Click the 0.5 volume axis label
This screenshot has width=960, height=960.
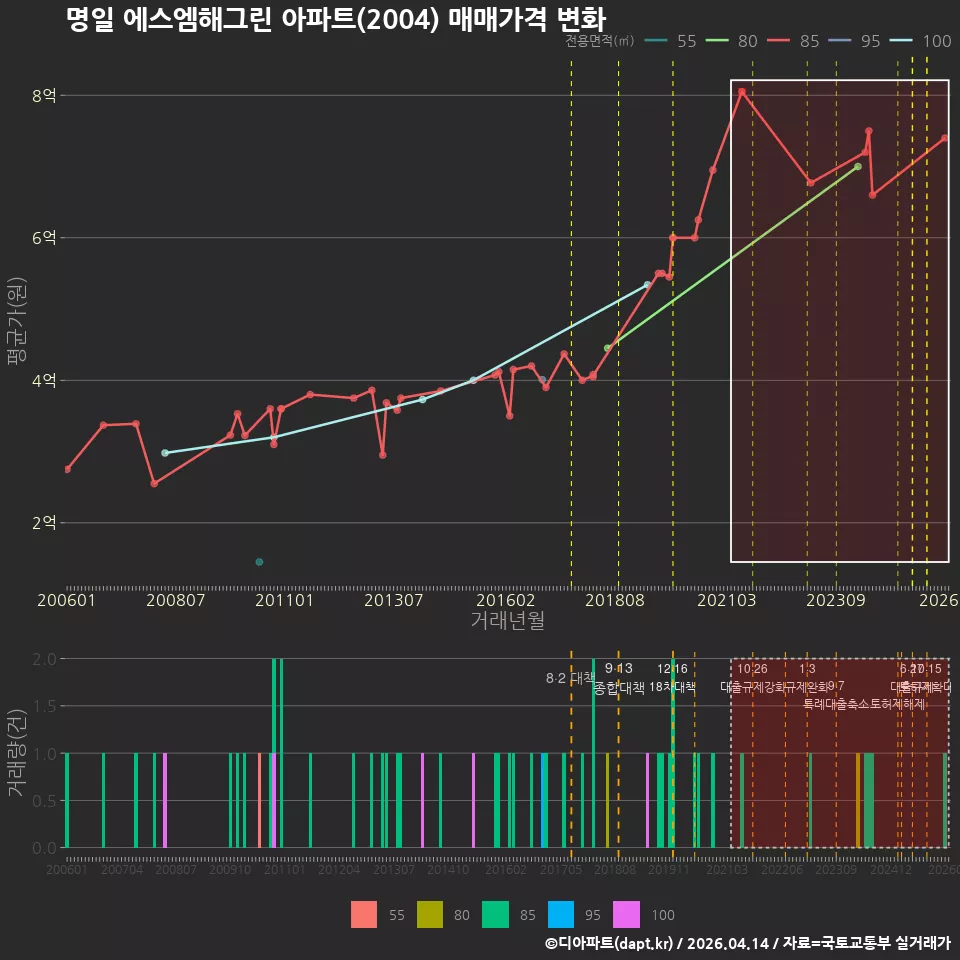coord(44,801)
